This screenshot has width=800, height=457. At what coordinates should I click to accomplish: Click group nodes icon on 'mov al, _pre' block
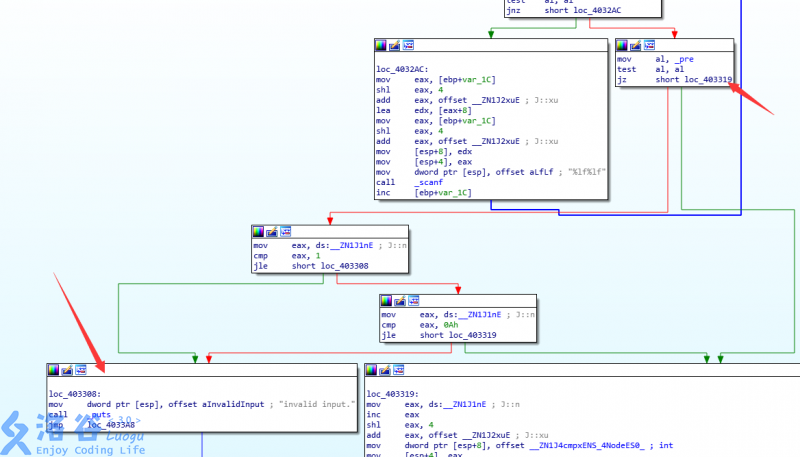tap(649, 45)
